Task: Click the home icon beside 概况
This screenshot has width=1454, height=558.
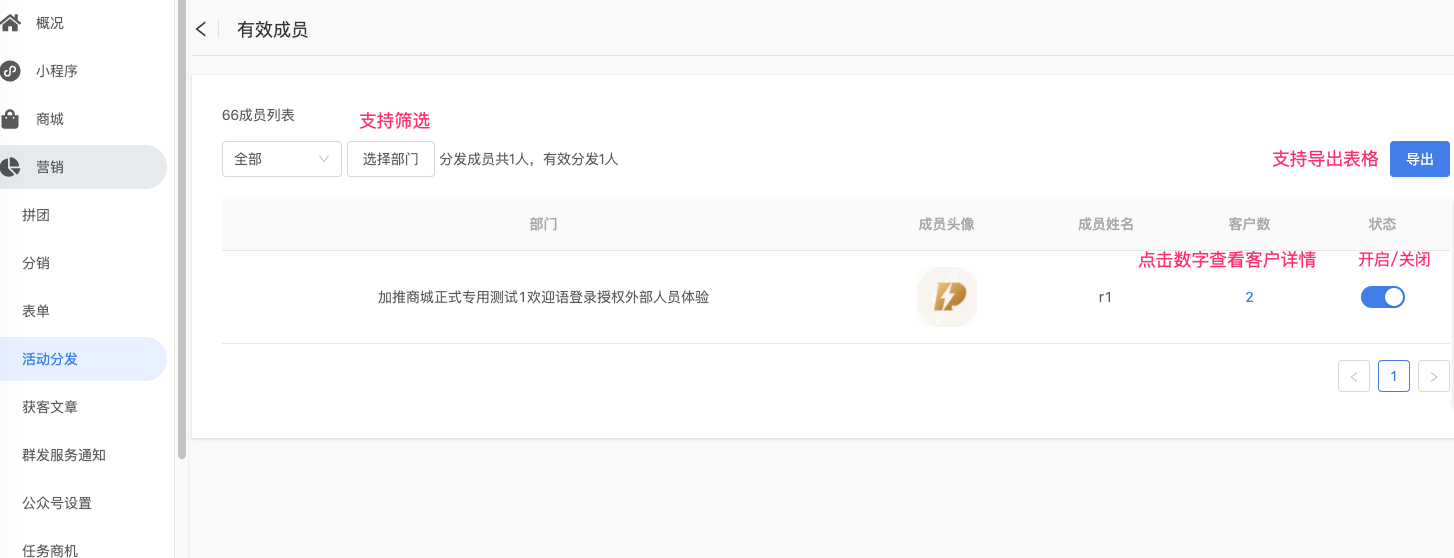Action: 10,22
